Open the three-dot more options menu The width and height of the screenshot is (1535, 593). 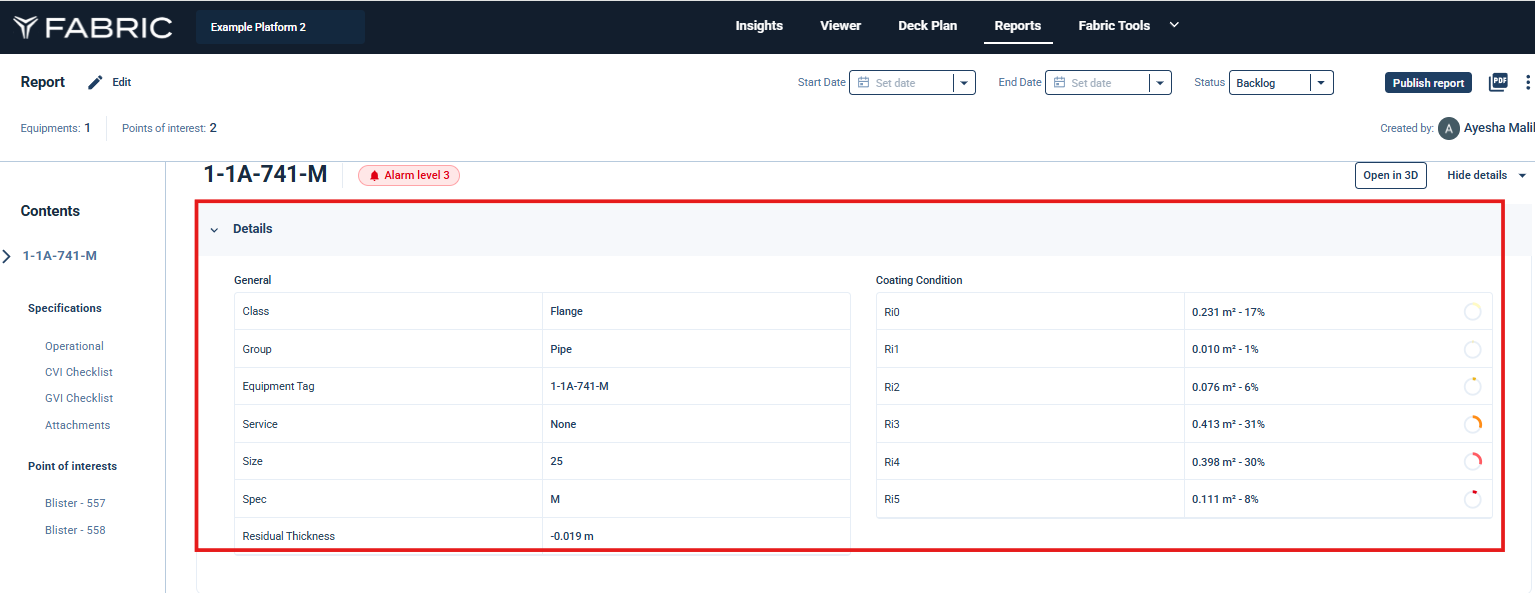click(1527, 83)
